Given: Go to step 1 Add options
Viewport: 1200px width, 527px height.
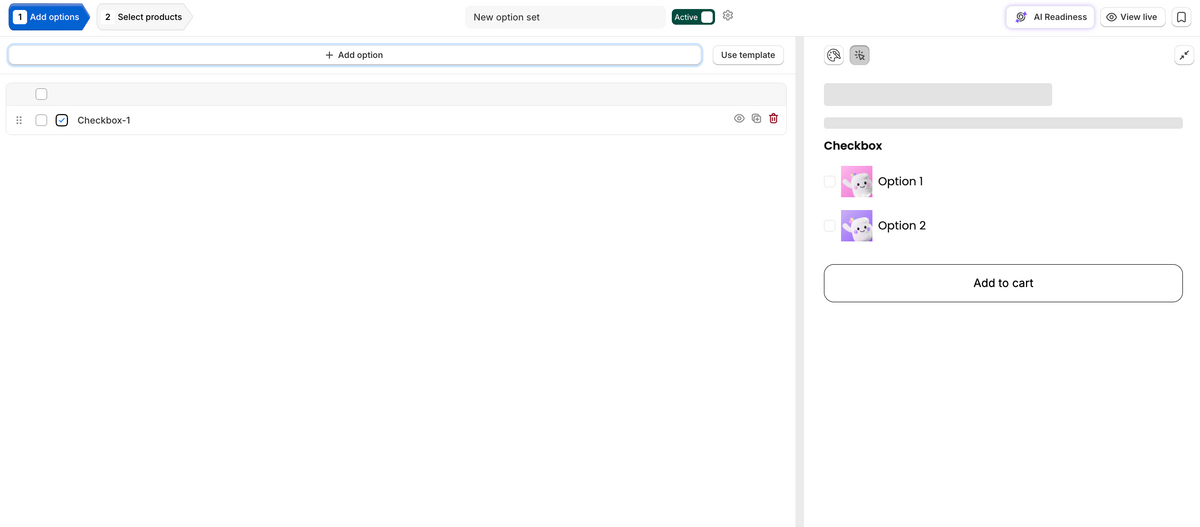Looking at the screenshot, I should (47, 17).
